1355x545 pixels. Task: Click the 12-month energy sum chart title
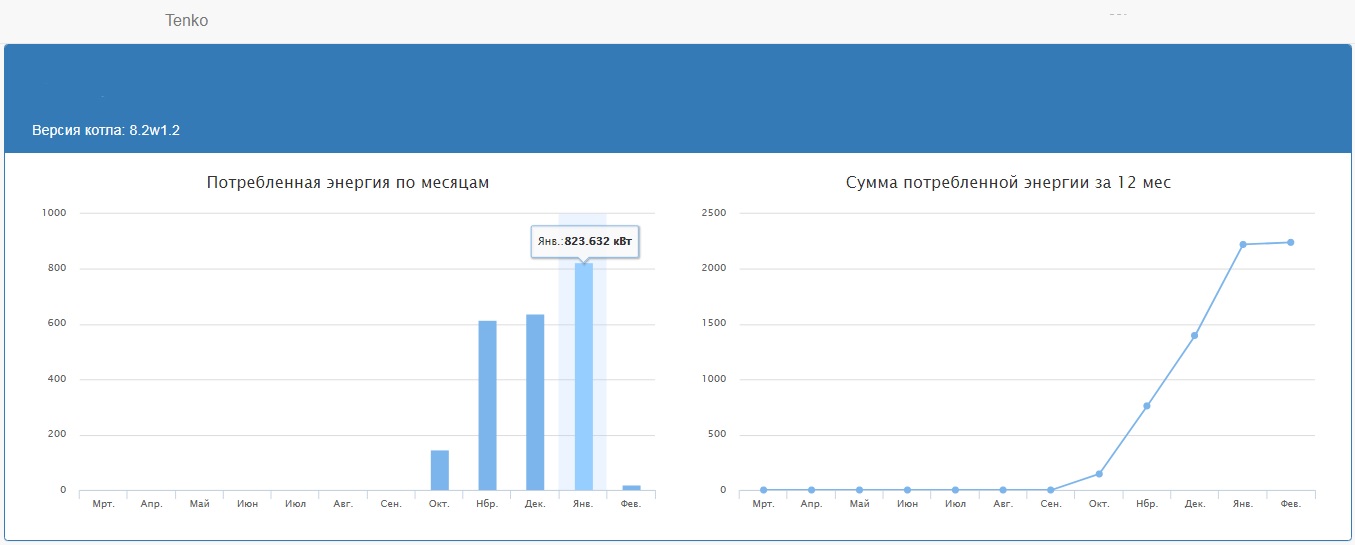coord(1008,182)
